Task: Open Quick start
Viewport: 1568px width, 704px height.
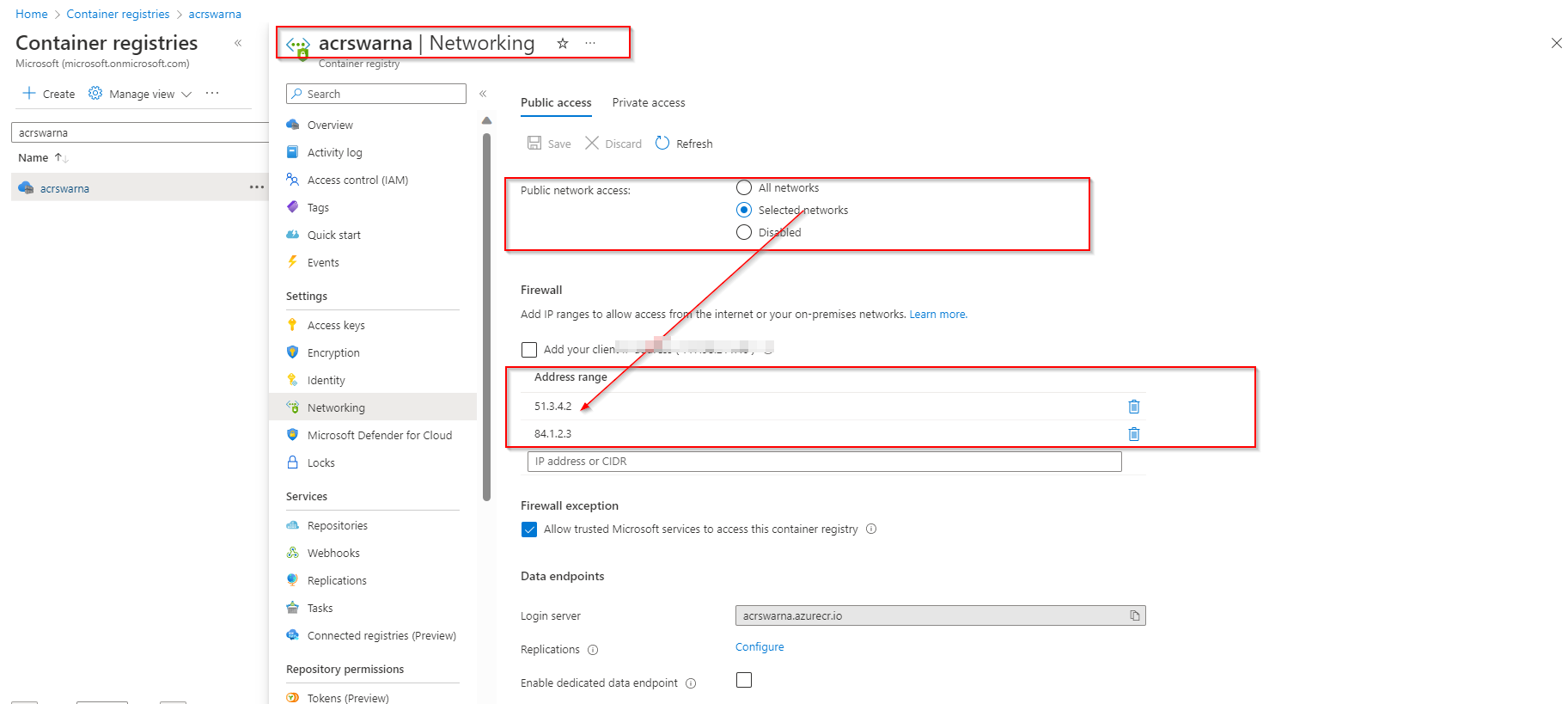Action: 334,235
